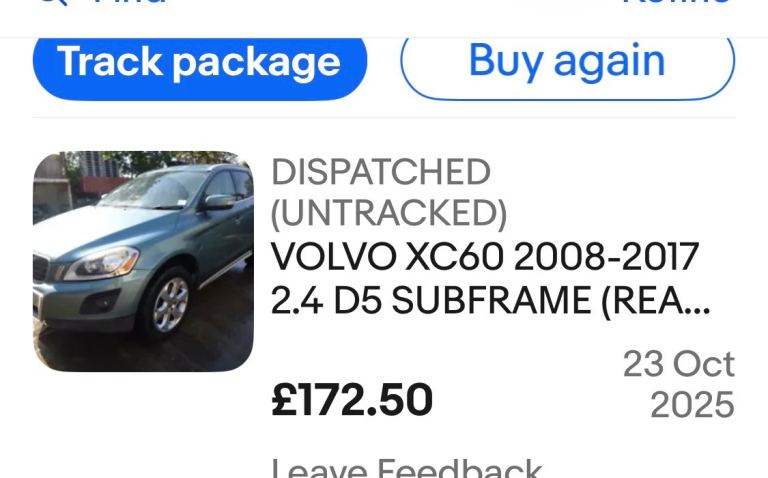768x478 pixels.
Task: Click the DISPATCHED (UNTRACKED) status text
Action: 389,193
